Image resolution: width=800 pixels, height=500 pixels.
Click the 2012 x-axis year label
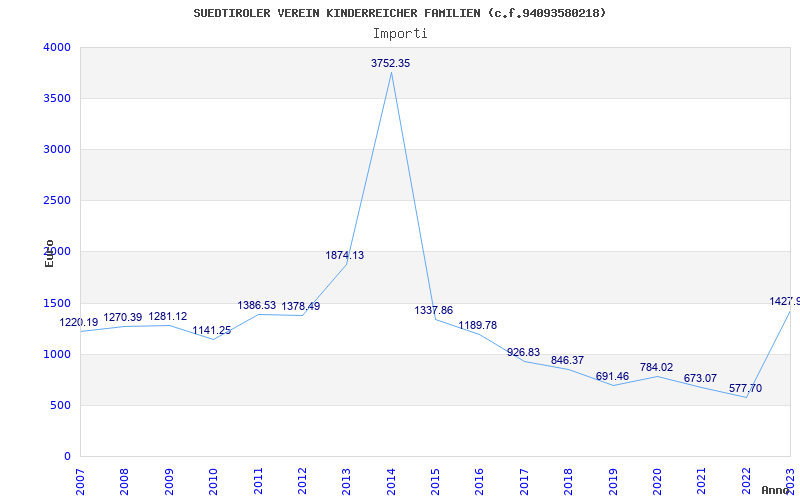tap(302, 481)
